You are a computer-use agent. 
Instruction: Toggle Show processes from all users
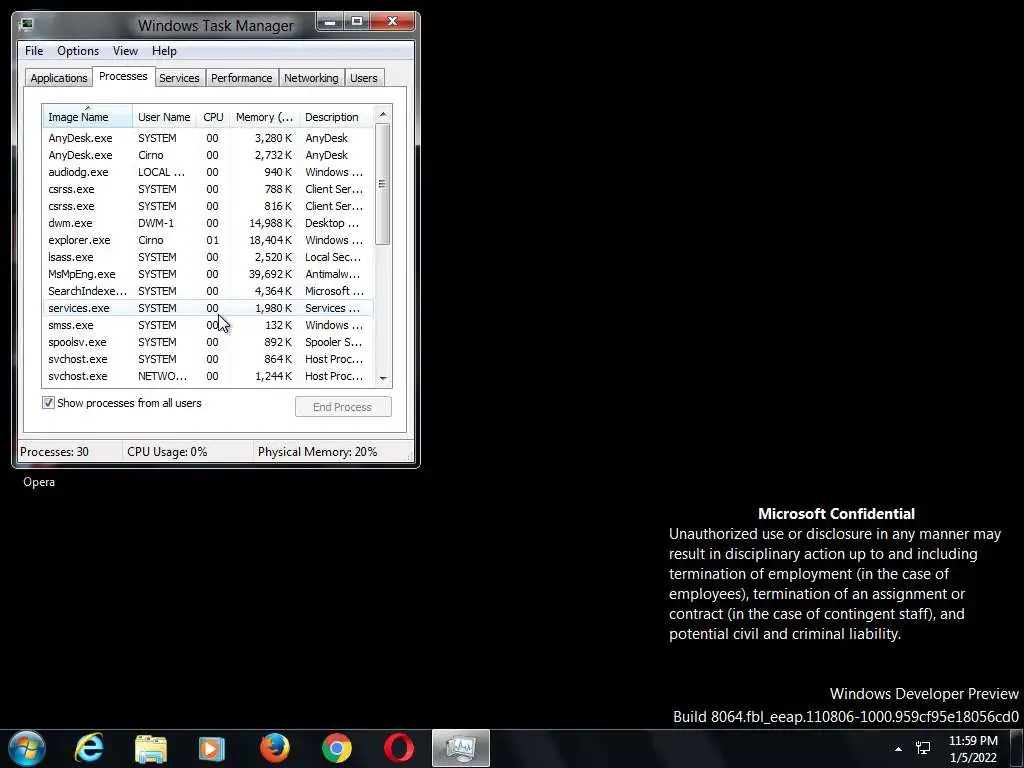[48, 403]
